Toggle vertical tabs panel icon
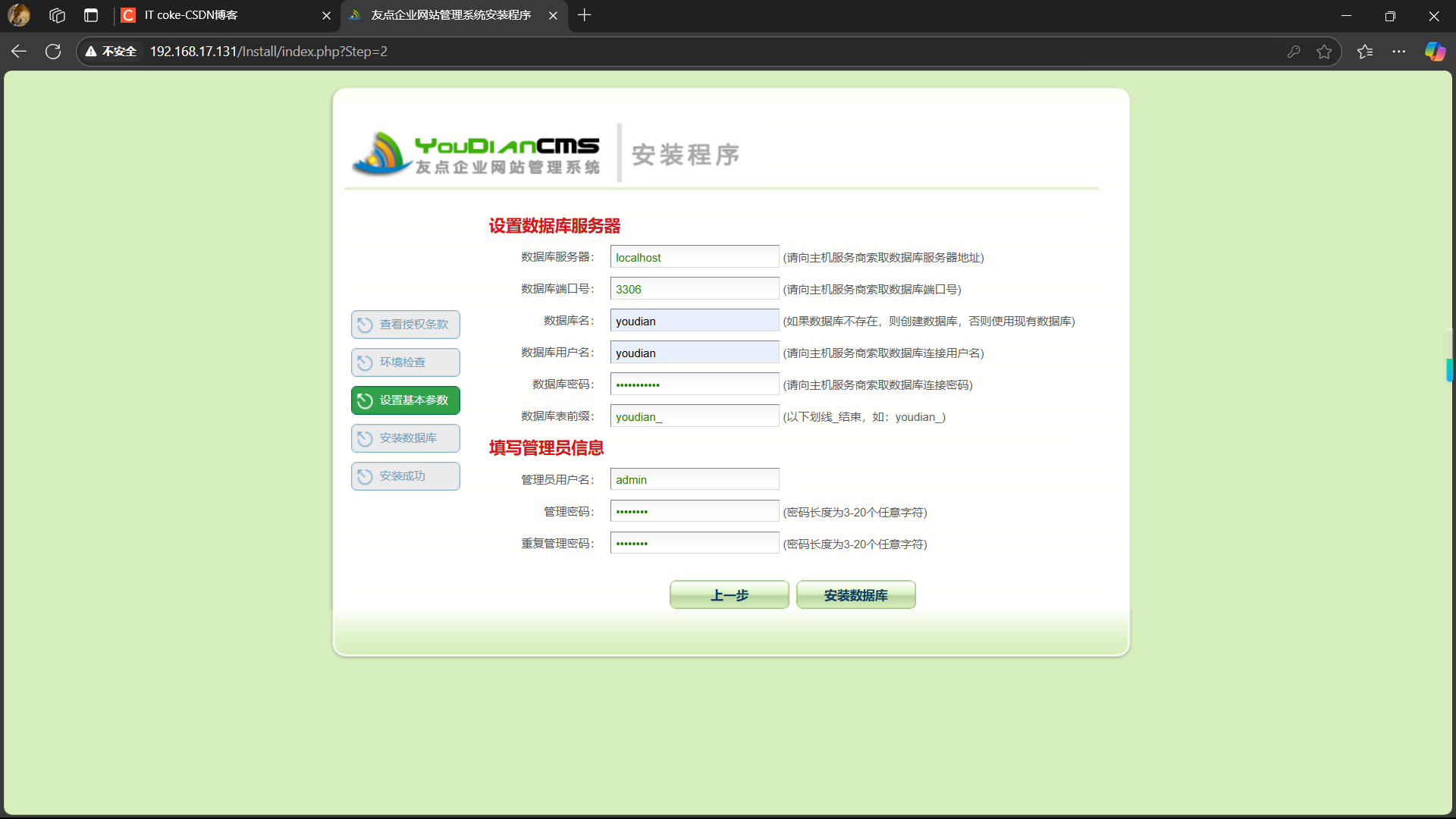Screen dimensions: 1456x819 [91, 15]
